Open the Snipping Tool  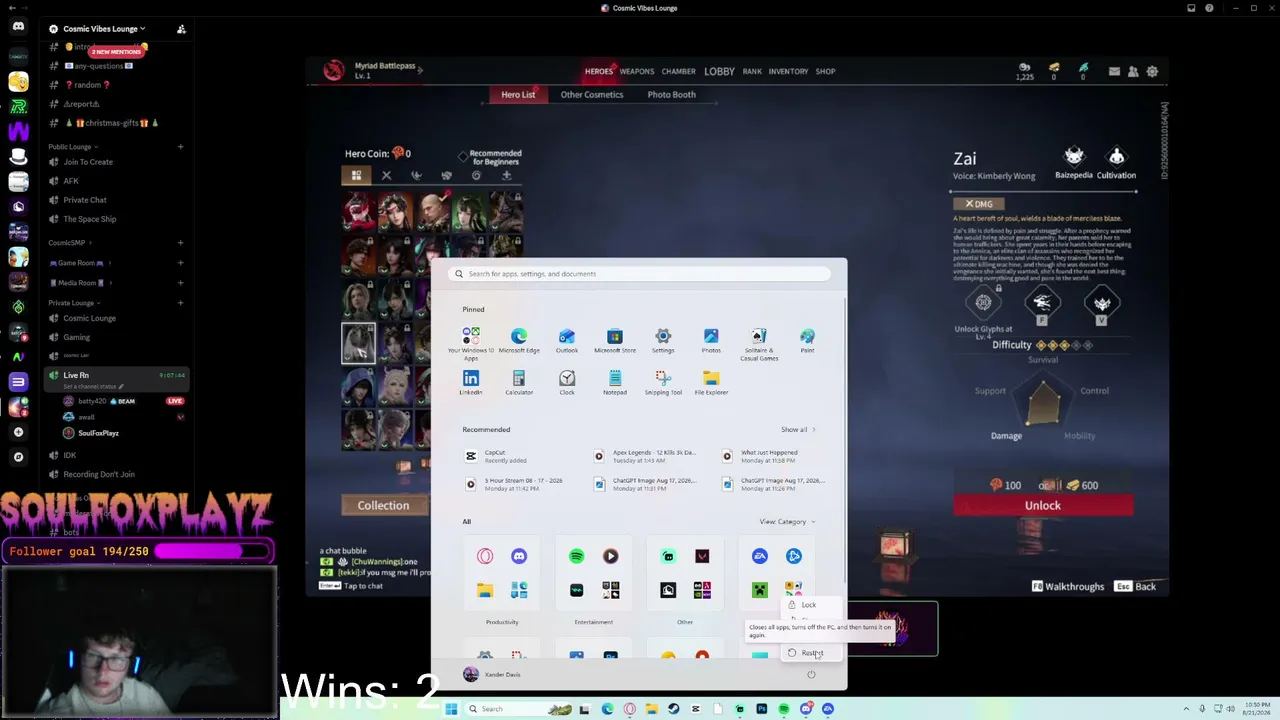point(663,382)
